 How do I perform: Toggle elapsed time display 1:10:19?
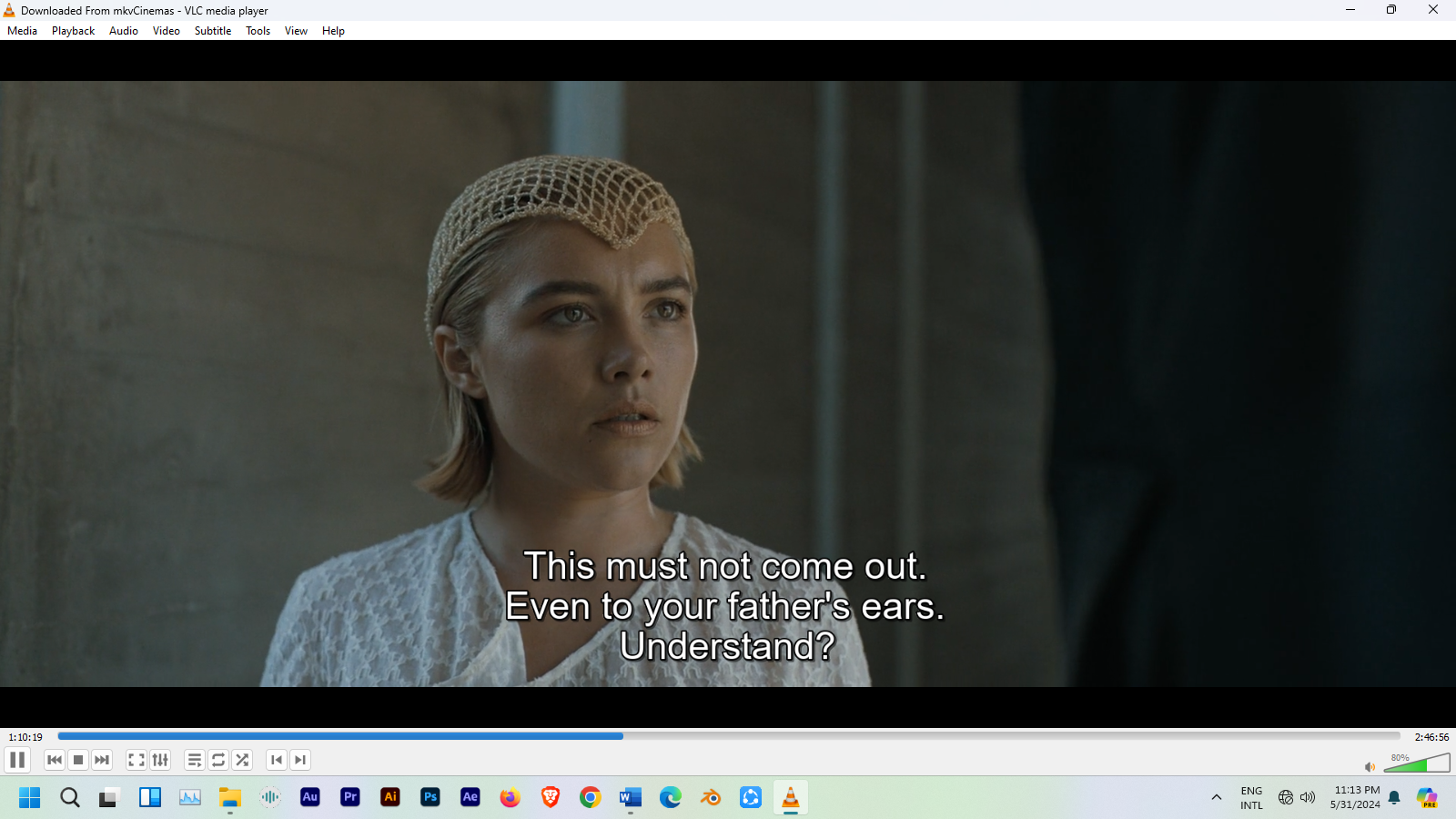pos(25,737)
